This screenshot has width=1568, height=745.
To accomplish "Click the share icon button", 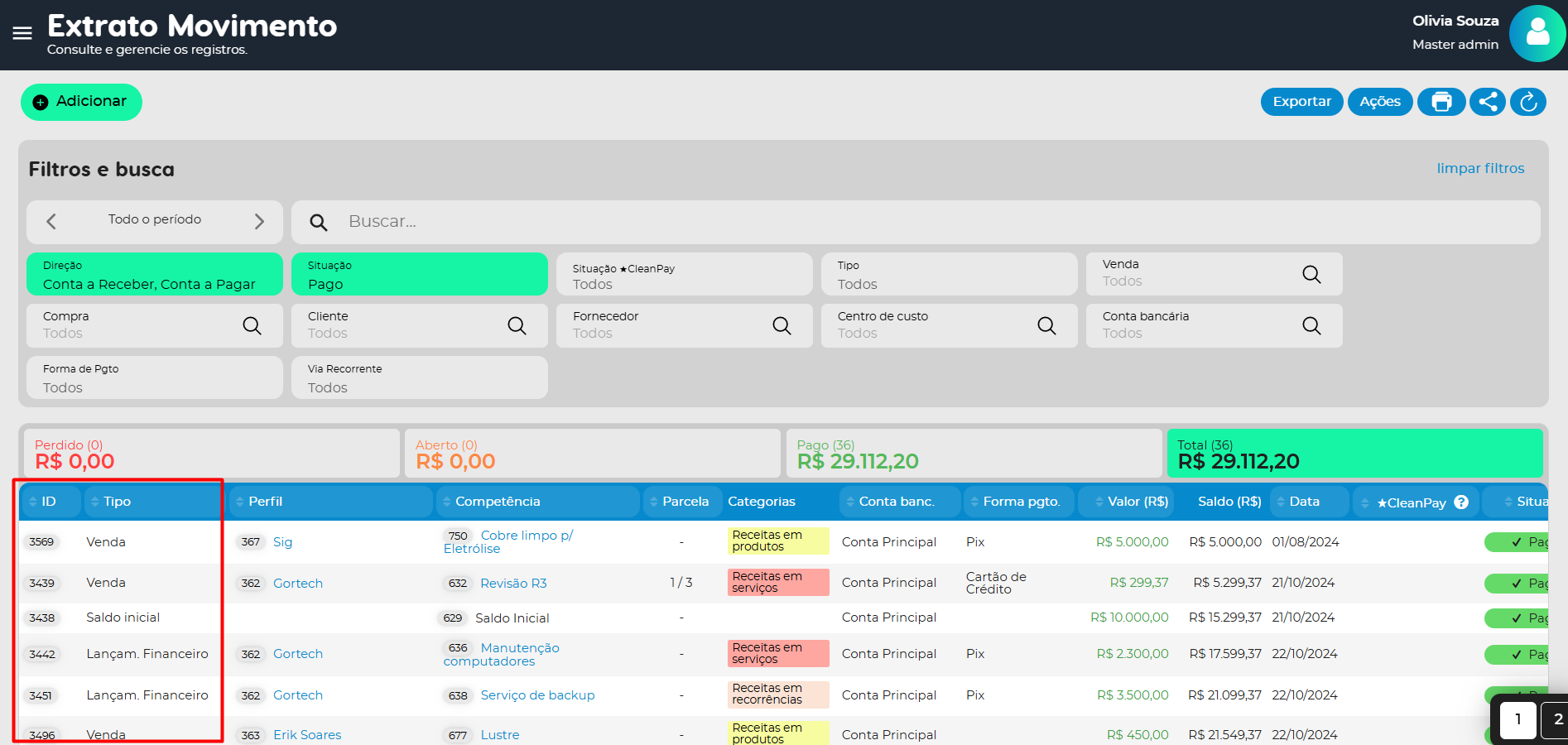I will click(x=1488, y=102).
